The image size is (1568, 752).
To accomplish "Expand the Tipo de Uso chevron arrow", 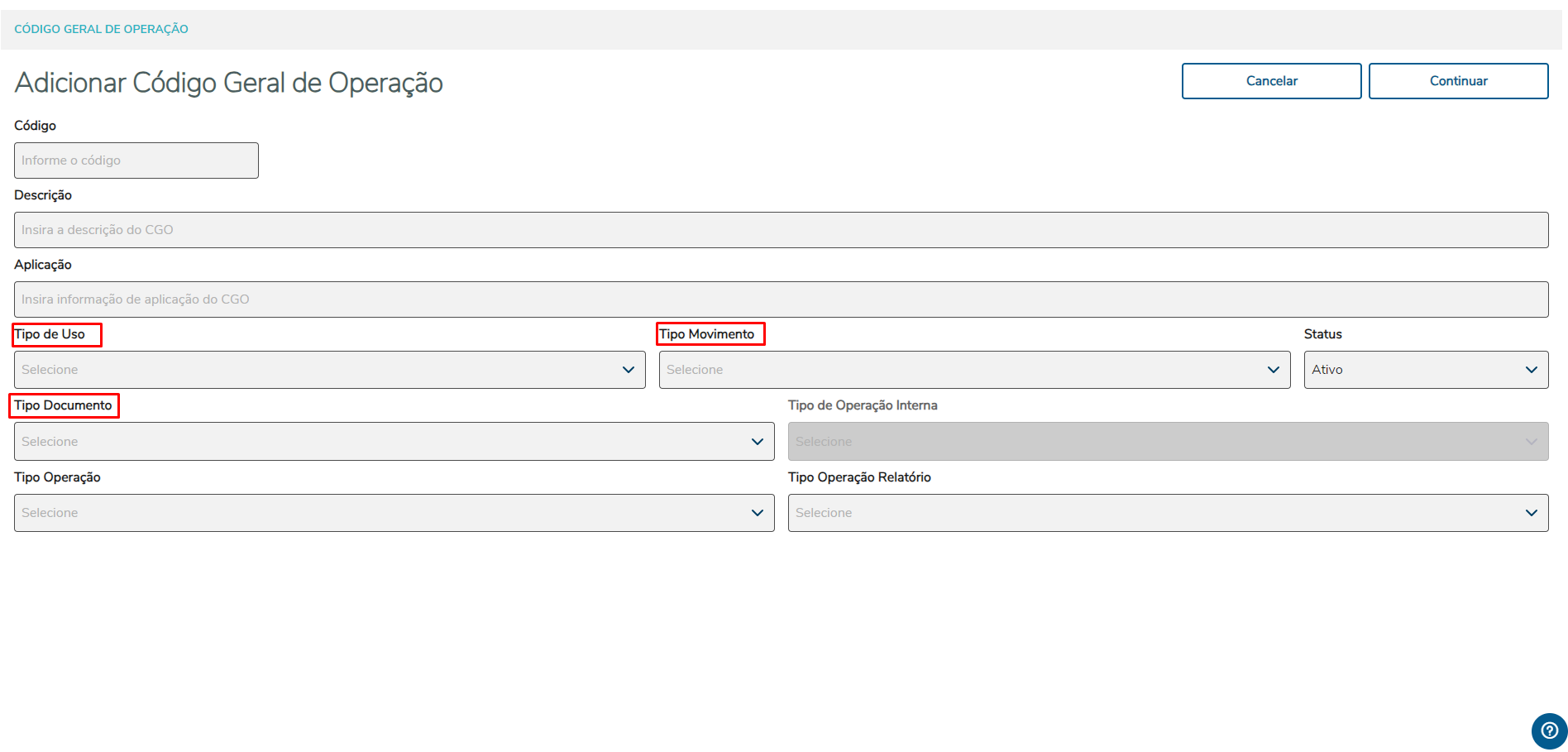I will pos(629,370).
